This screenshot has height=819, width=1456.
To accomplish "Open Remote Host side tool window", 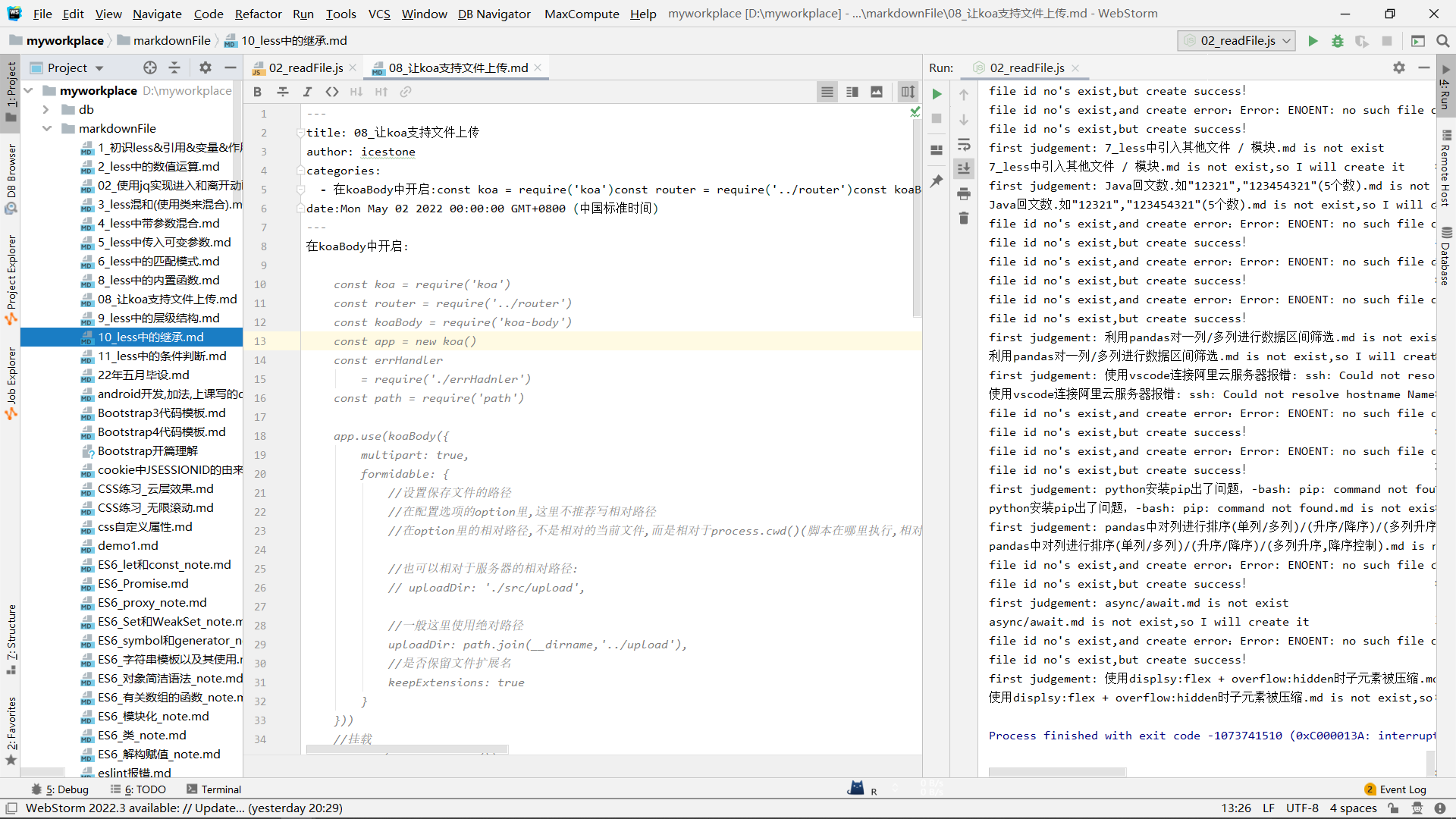I will click(x=1446, y=168).
